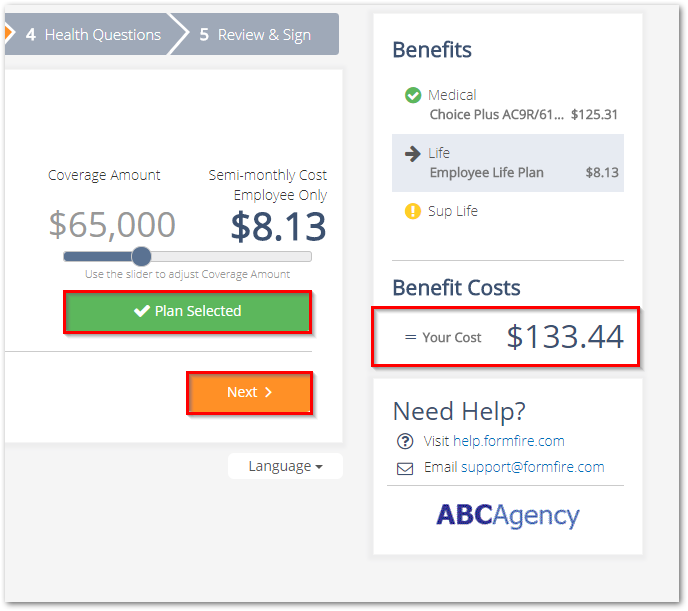688x611 pixels.
Task: Toggle the green Plan Selected button
Action: point(187,311)
